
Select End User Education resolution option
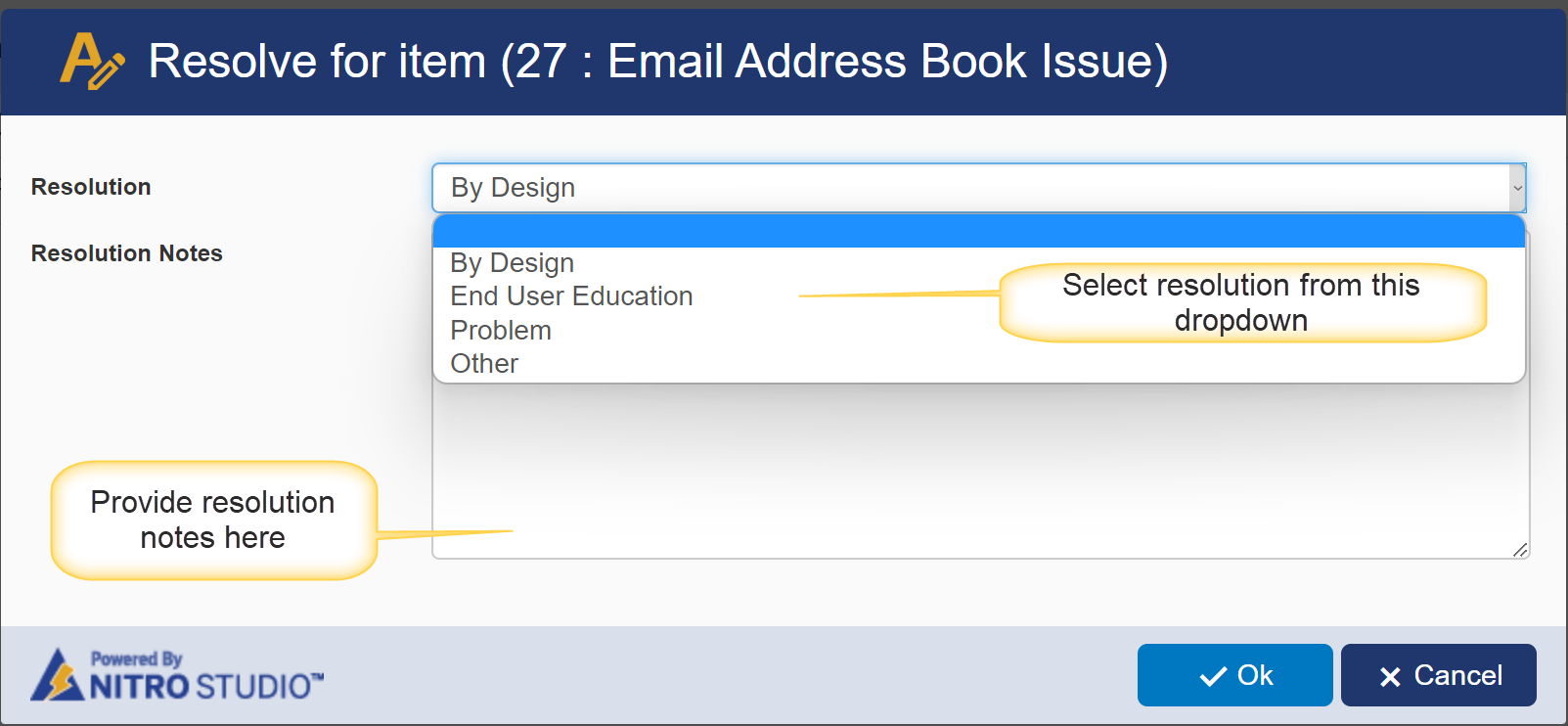[571, 296]
